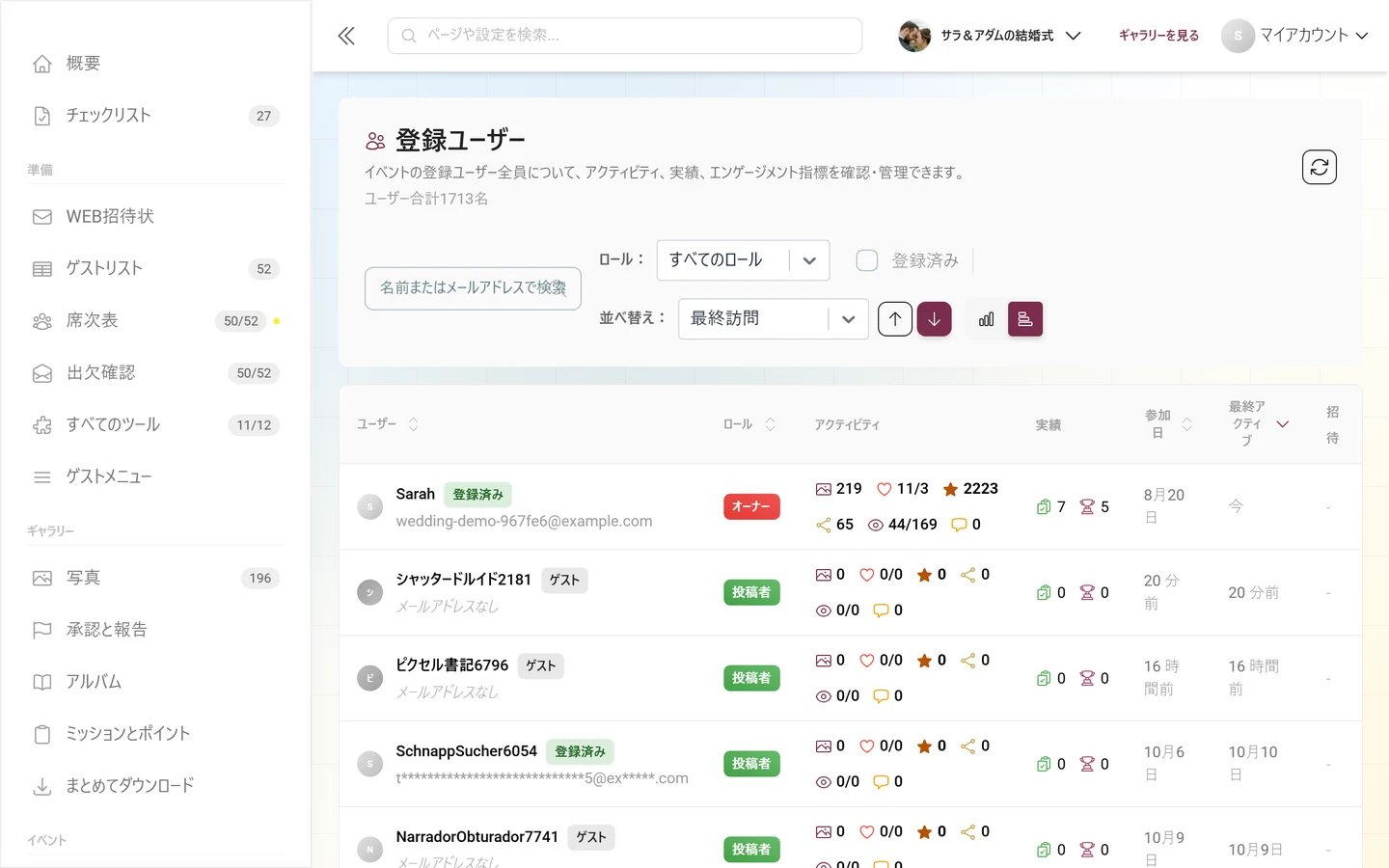Screen dimensions: 1389x868
Task: Open user NarradorObturador7741
Action: point(477,837)
